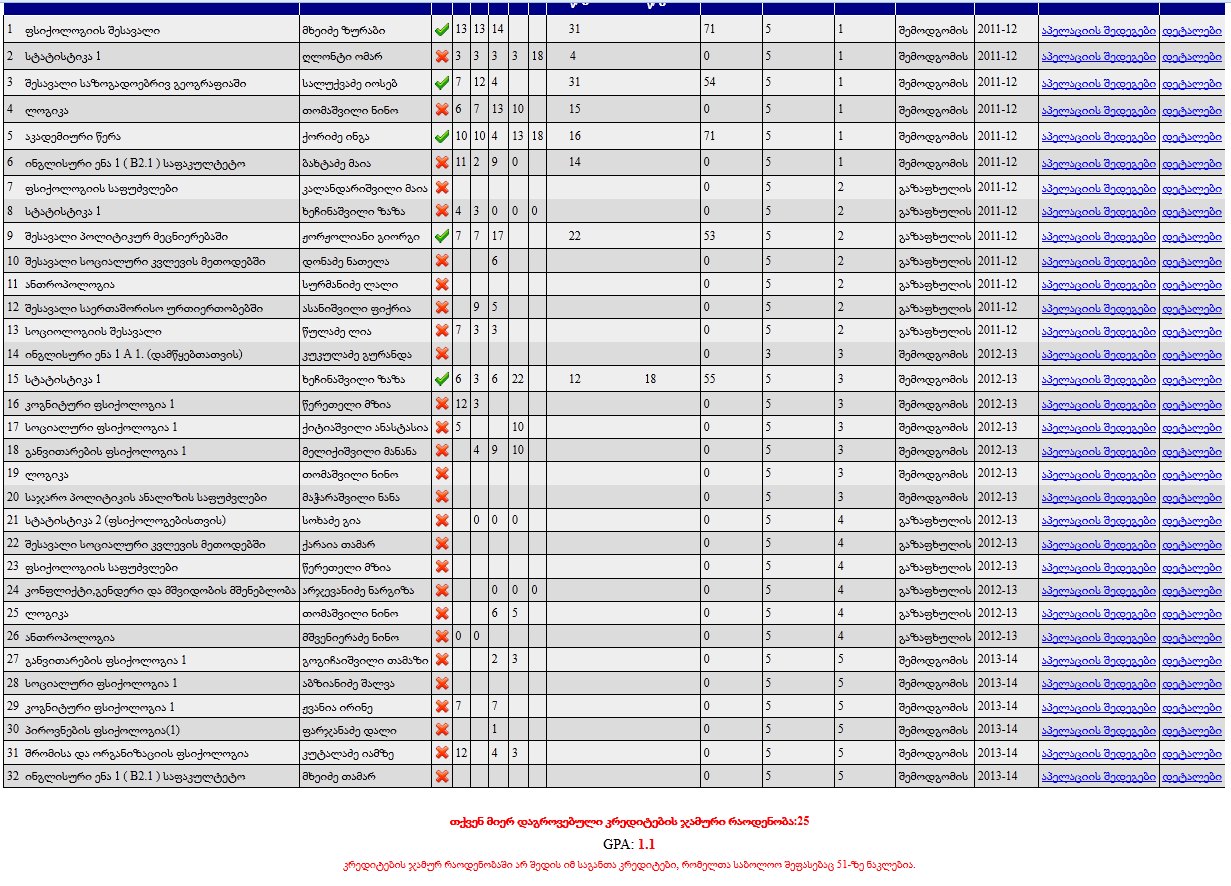The width and height of the screenshot is (1231, 886).
Task: Click the fail cross icon in row 10
Action: [x=441, y=261]
